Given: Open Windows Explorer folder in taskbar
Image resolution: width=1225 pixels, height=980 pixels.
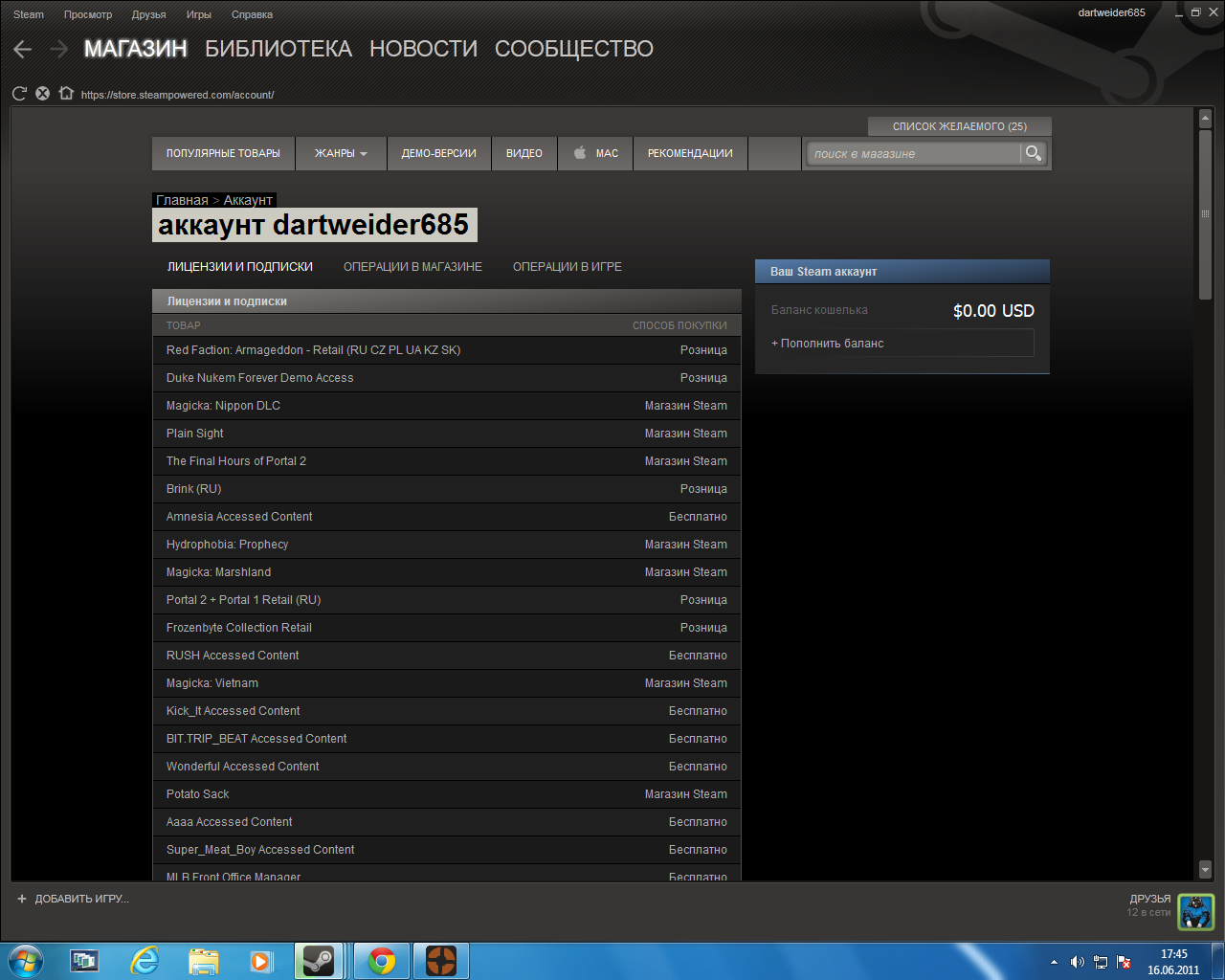Looking at the screenshot, I should 204,961.
